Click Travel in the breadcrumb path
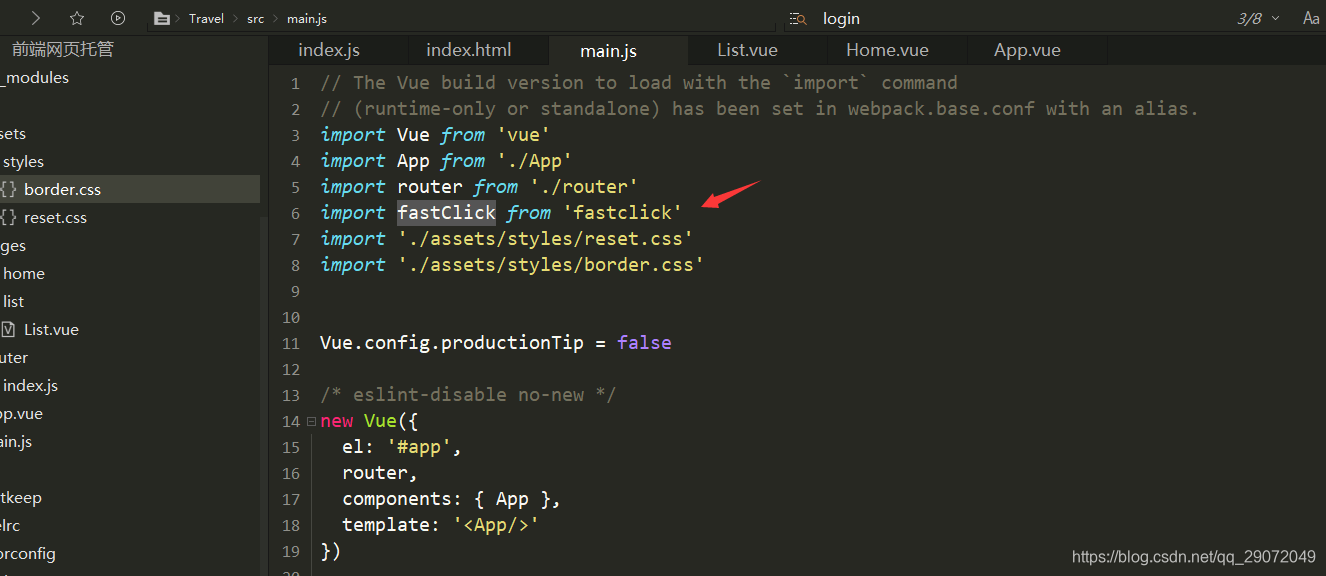This screenshot has height=576, width=1326. coord(206,18)
